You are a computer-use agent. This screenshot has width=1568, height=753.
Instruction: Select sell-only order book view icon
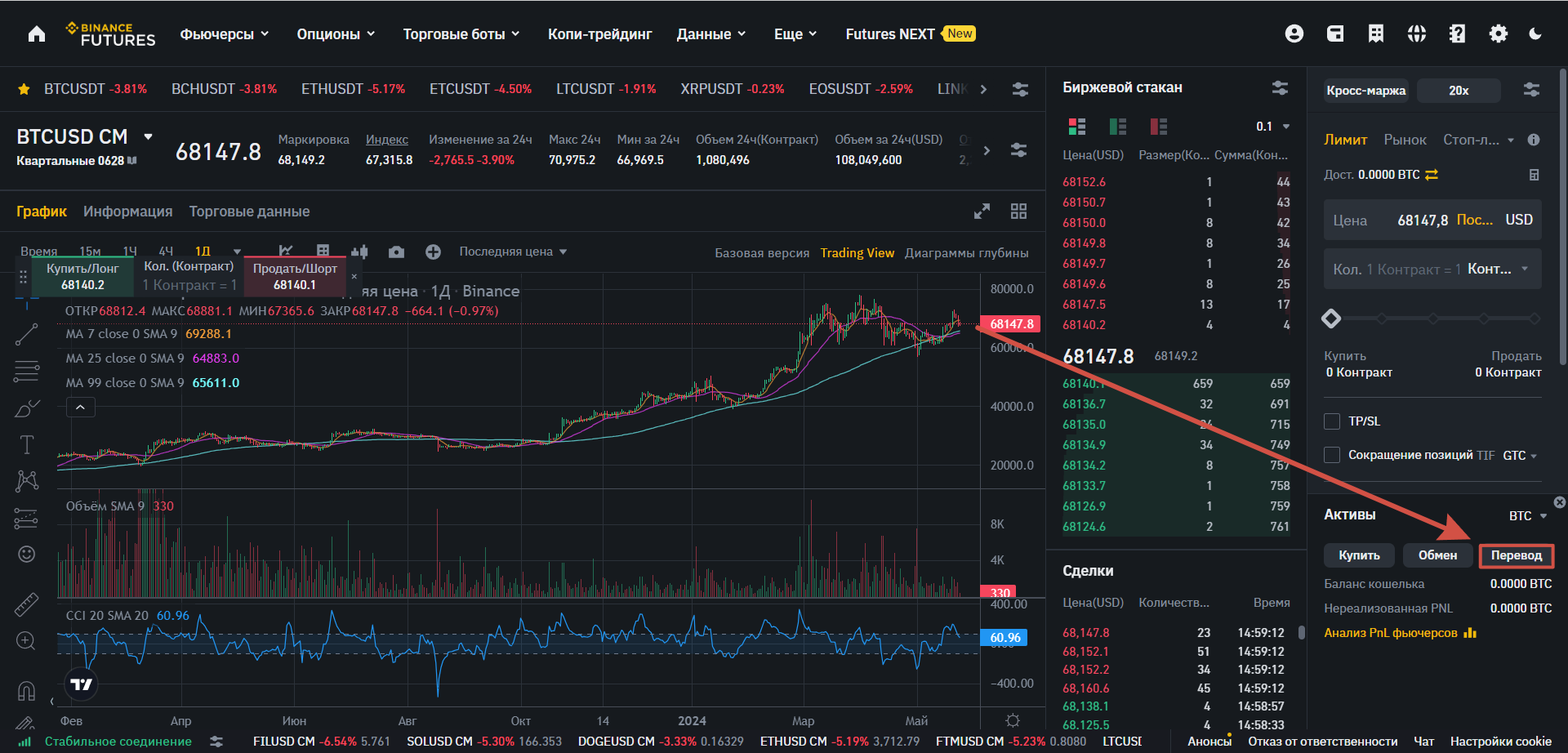tap(1158, 127)
